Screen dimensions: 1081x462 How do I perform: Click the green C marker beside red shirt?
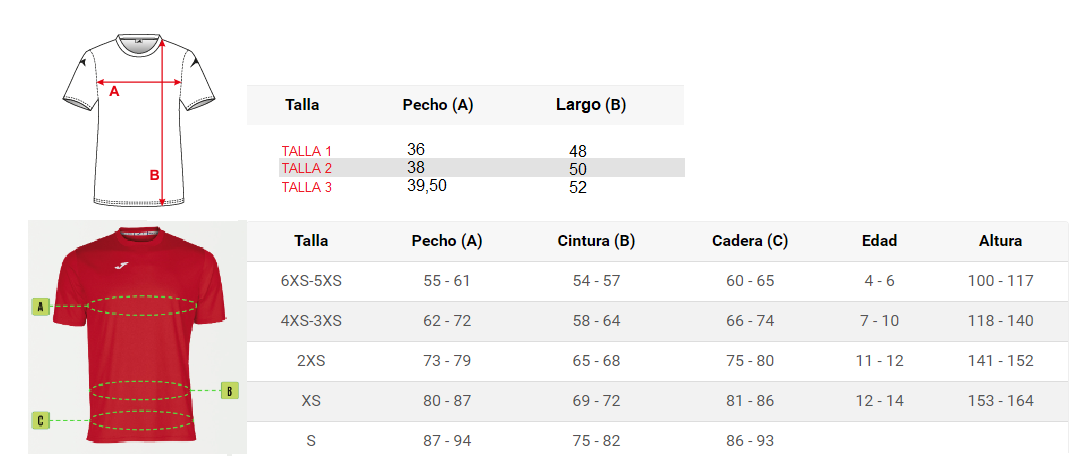coord(41,420)
